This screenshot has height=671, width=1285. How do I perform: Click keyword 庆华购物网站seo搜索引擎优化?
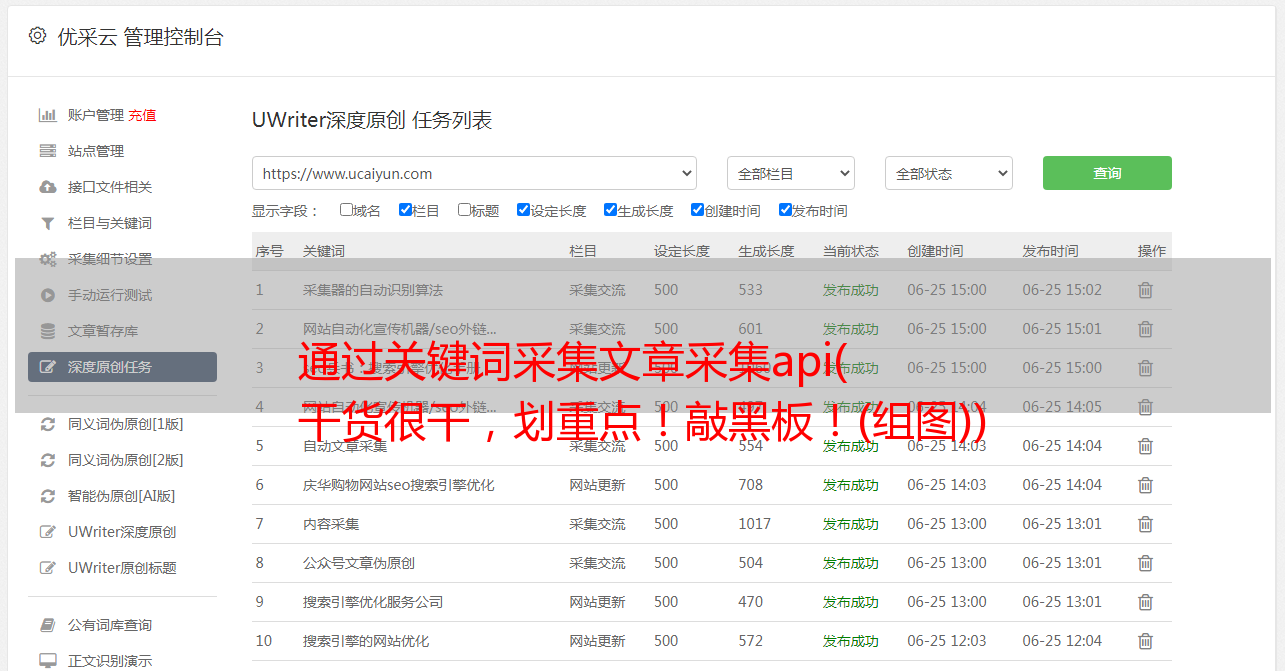coord(399,485)
